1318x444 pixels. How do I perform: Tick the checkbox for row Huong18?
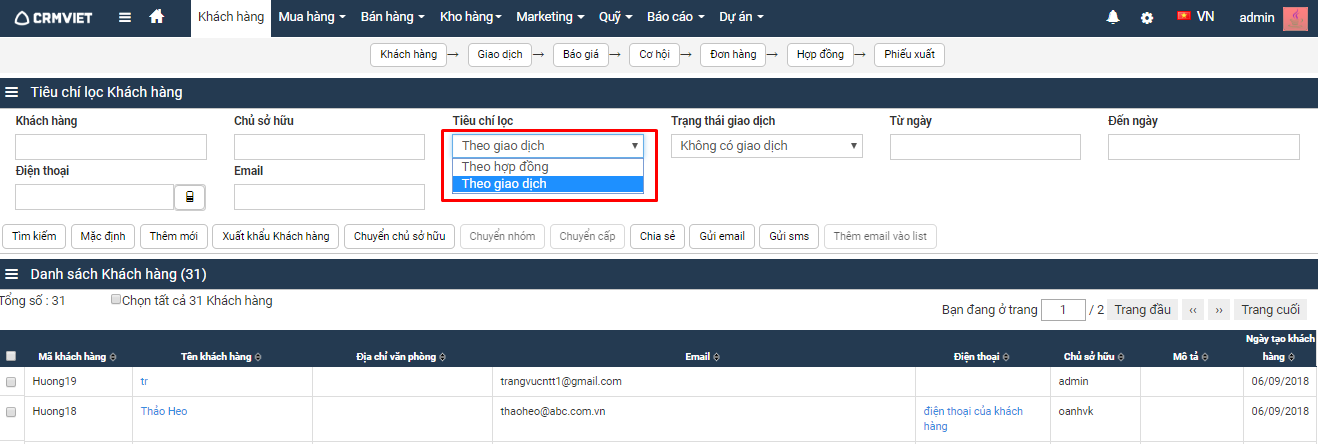tap(11, 412)
